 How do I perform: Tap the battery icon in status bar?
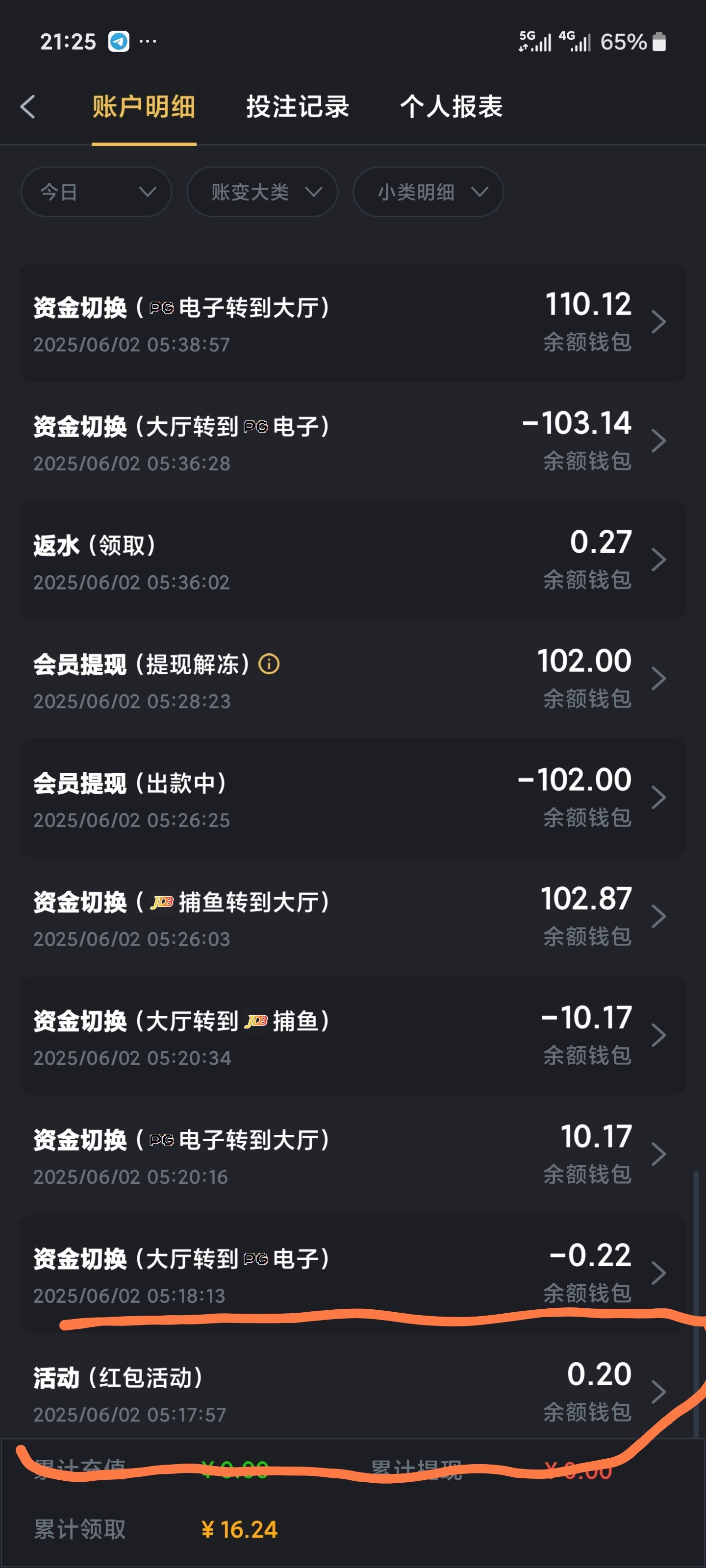[x=658, y=41]
